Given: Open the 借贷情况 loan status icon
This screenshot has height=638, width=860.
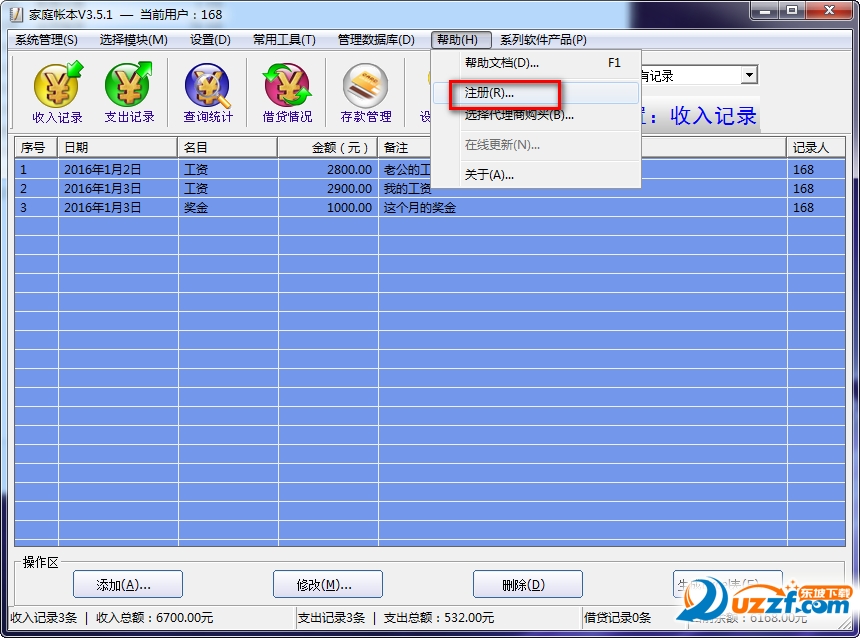Looking at the screenshot, I should click(287, 92).
